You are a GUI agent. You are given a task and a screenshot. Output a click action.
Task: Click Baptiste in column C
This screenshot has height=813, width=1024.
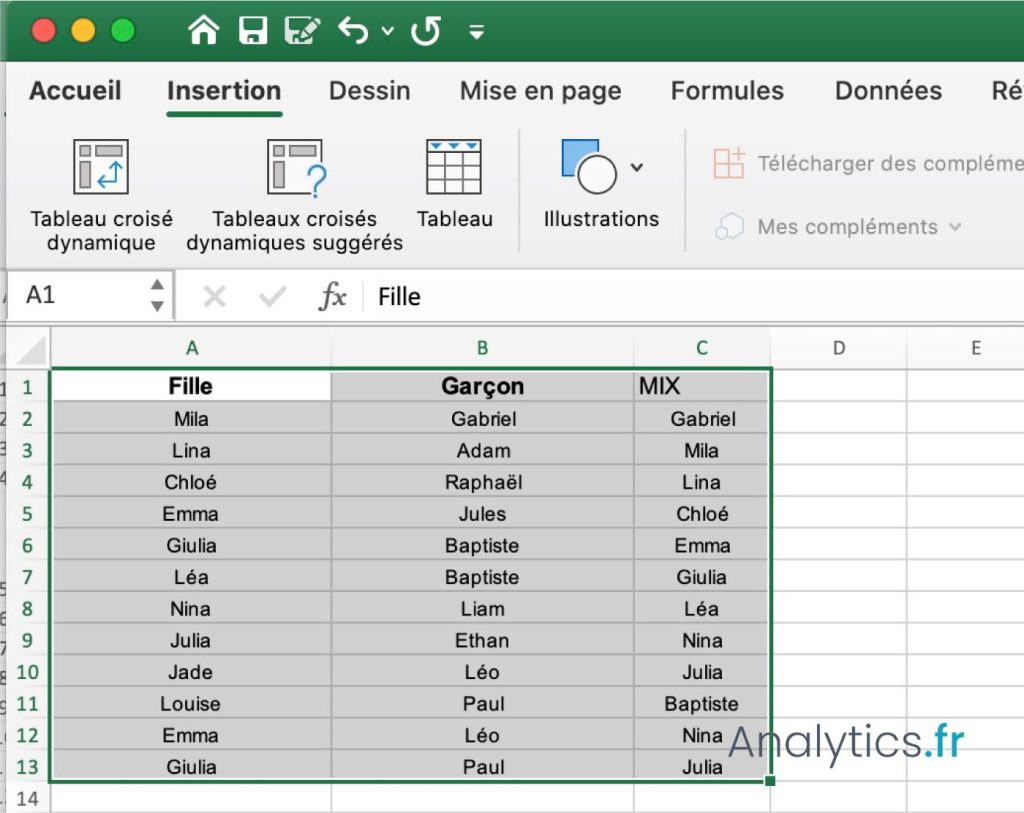pyautogui.click(x=701, y=704)
